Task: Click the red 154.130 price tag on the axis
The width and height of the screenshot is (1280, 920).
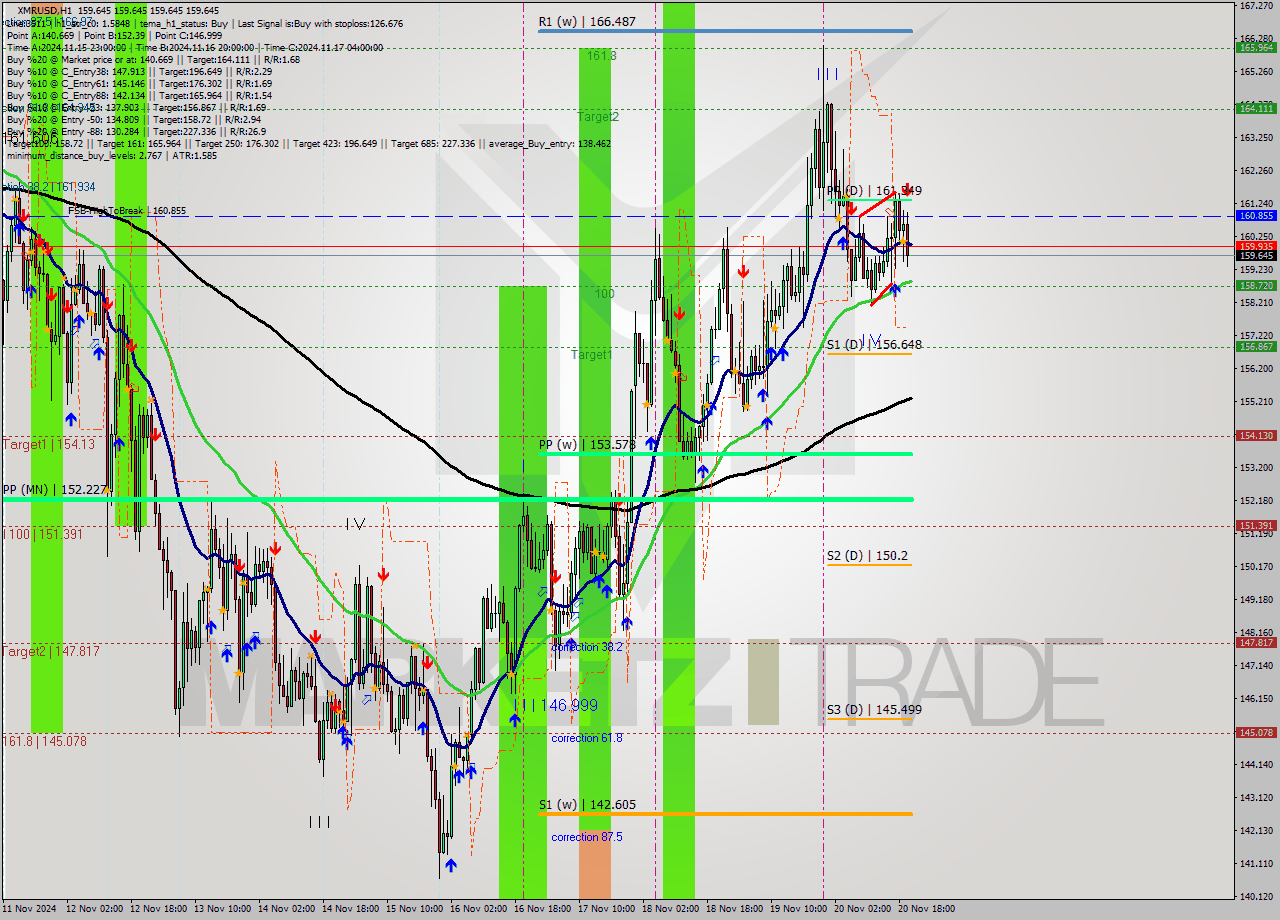Action: (x=1256, y=435)
